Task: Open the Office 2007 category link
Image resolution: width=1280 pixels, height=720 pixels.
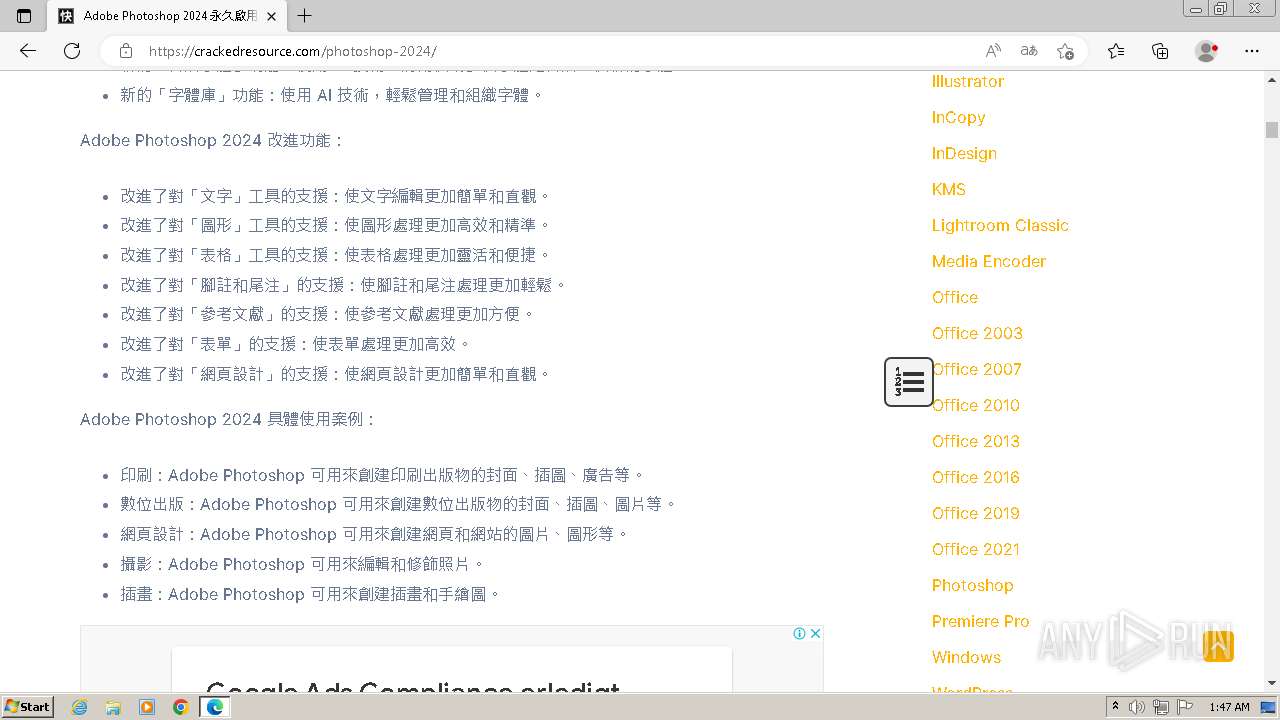Action: coord(977,369)
